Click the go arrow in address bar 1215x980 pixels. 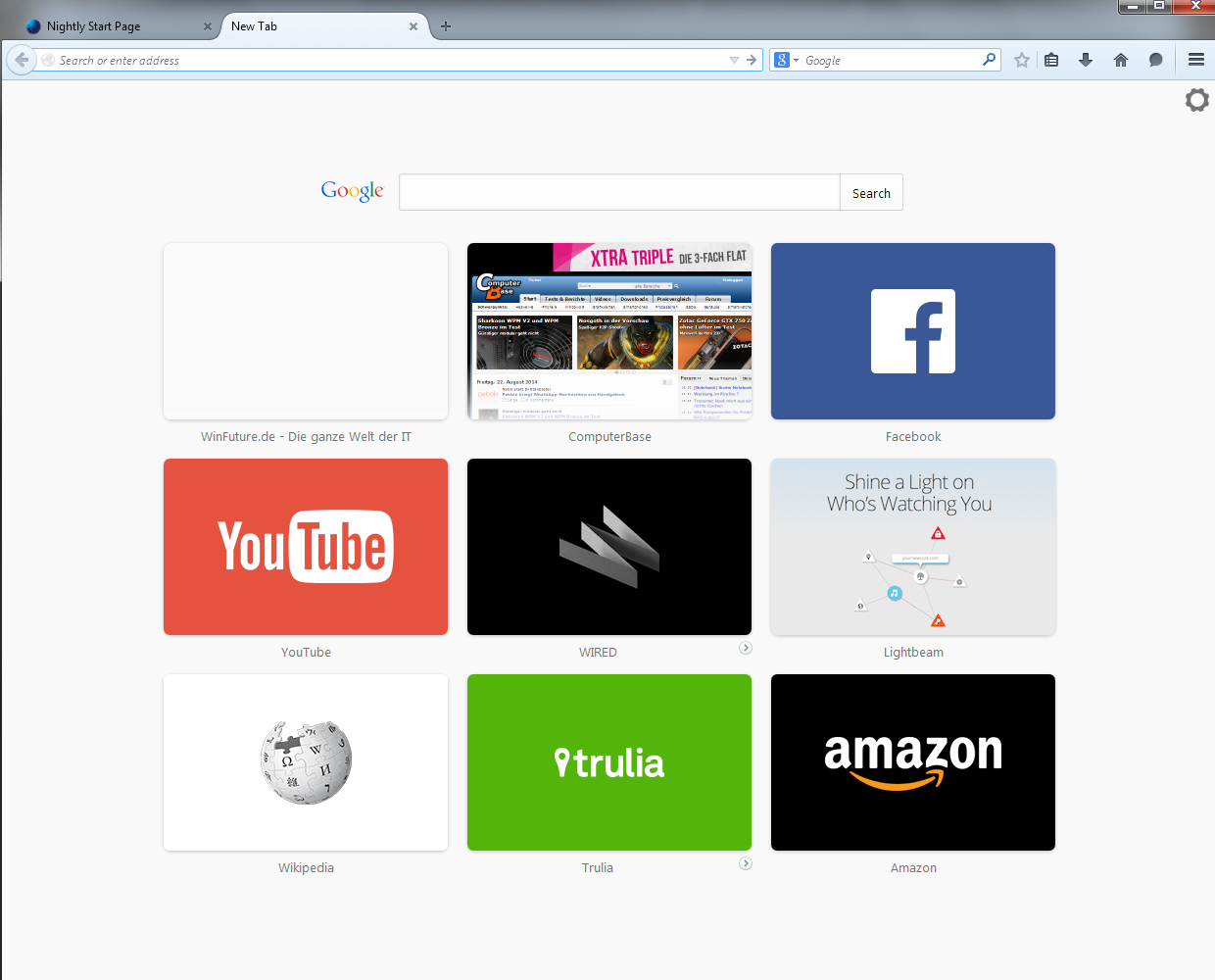[x=752, y=60]
